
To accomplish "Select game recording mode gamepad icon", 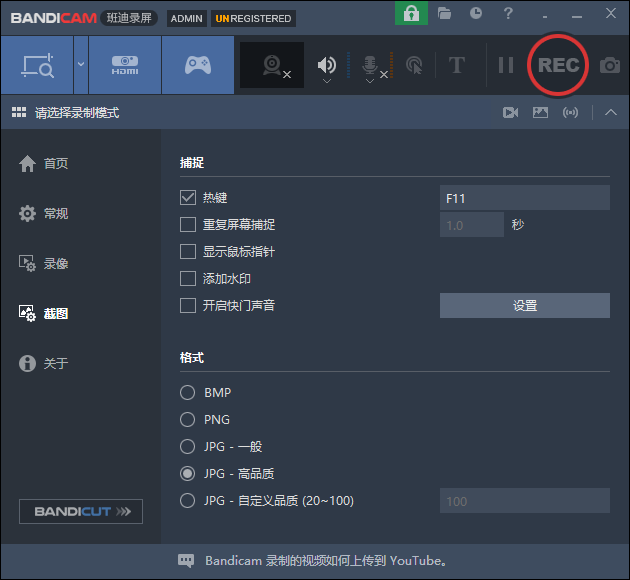I will pyautogui.click(x=198, y=65).
